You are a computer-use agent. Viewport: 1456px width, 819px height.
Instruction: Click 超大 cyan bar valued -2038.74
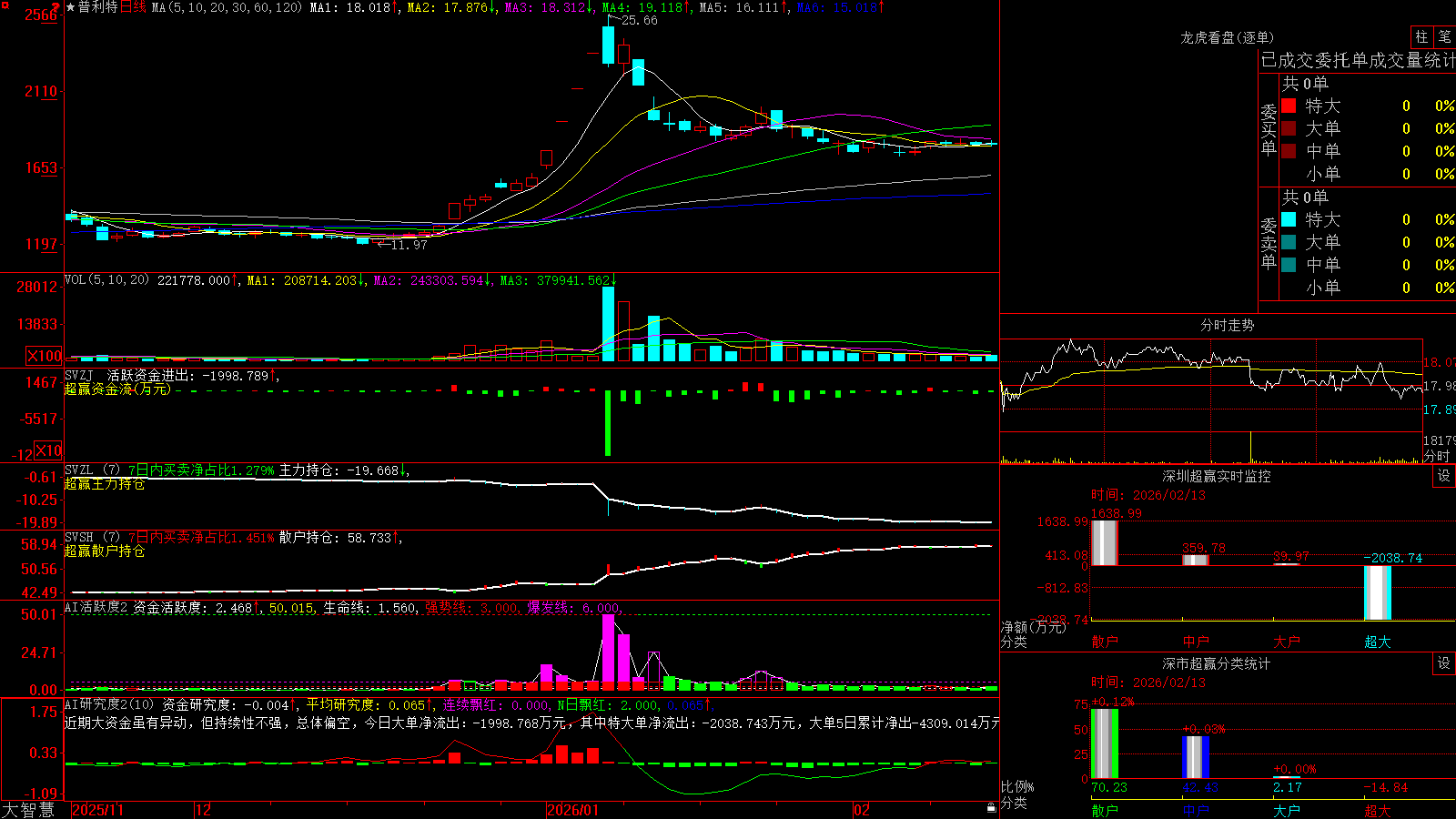tap(1378, 593)
